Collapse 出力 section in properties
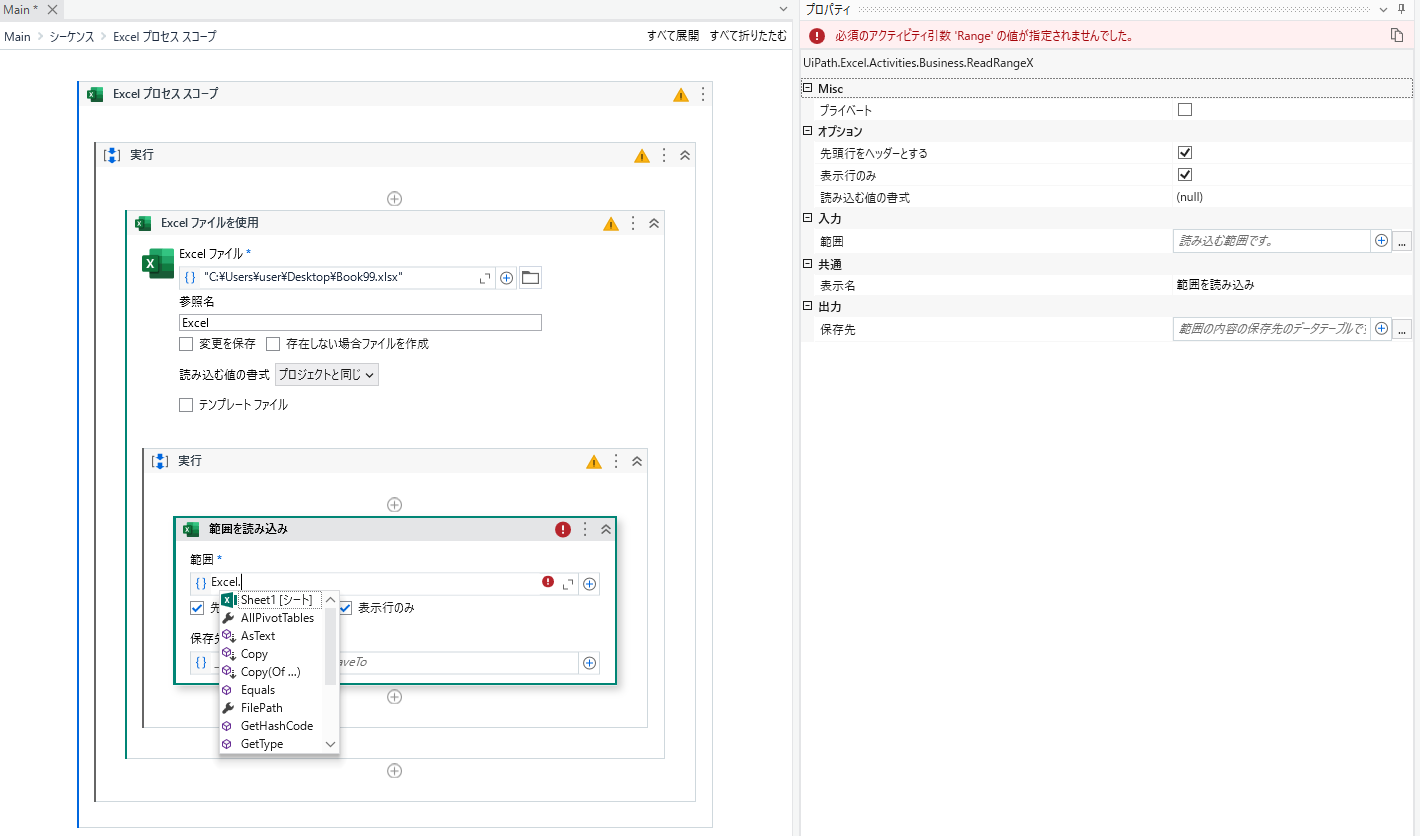The image size is (1420, 836). (807, 306)
